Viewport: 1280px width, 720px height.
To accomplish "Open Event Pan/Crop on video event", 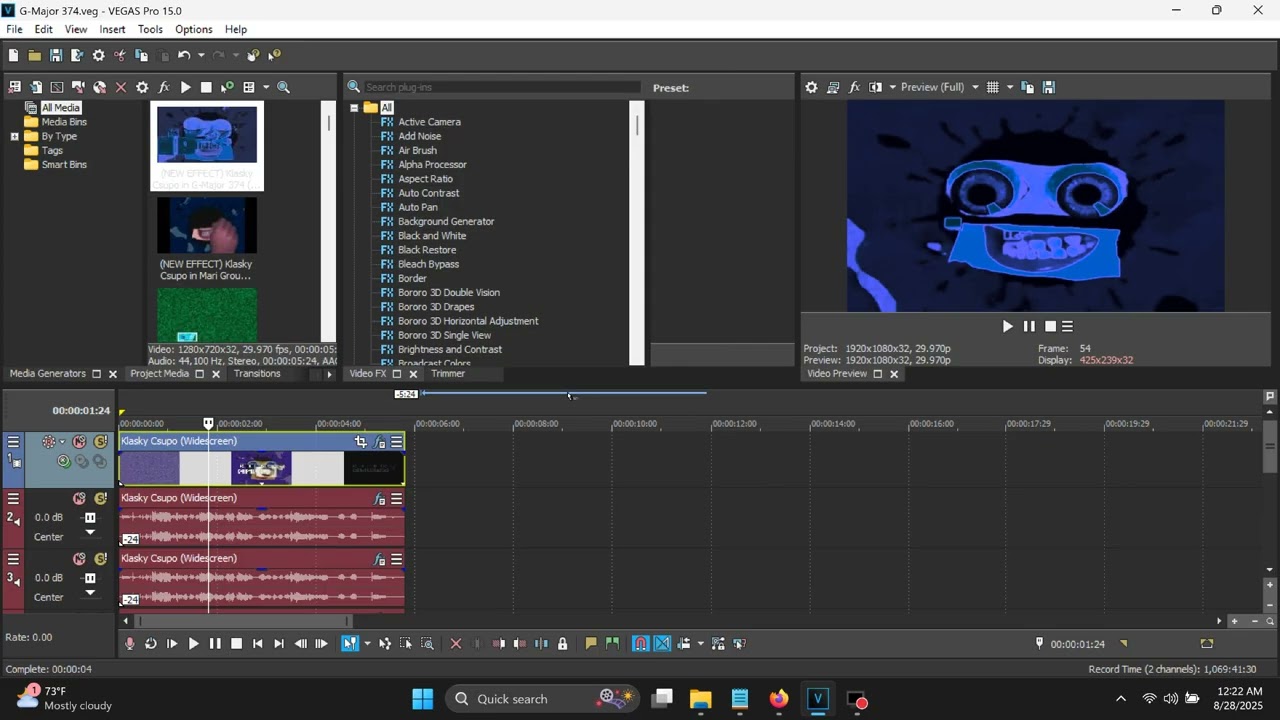I will click(360, 442).
